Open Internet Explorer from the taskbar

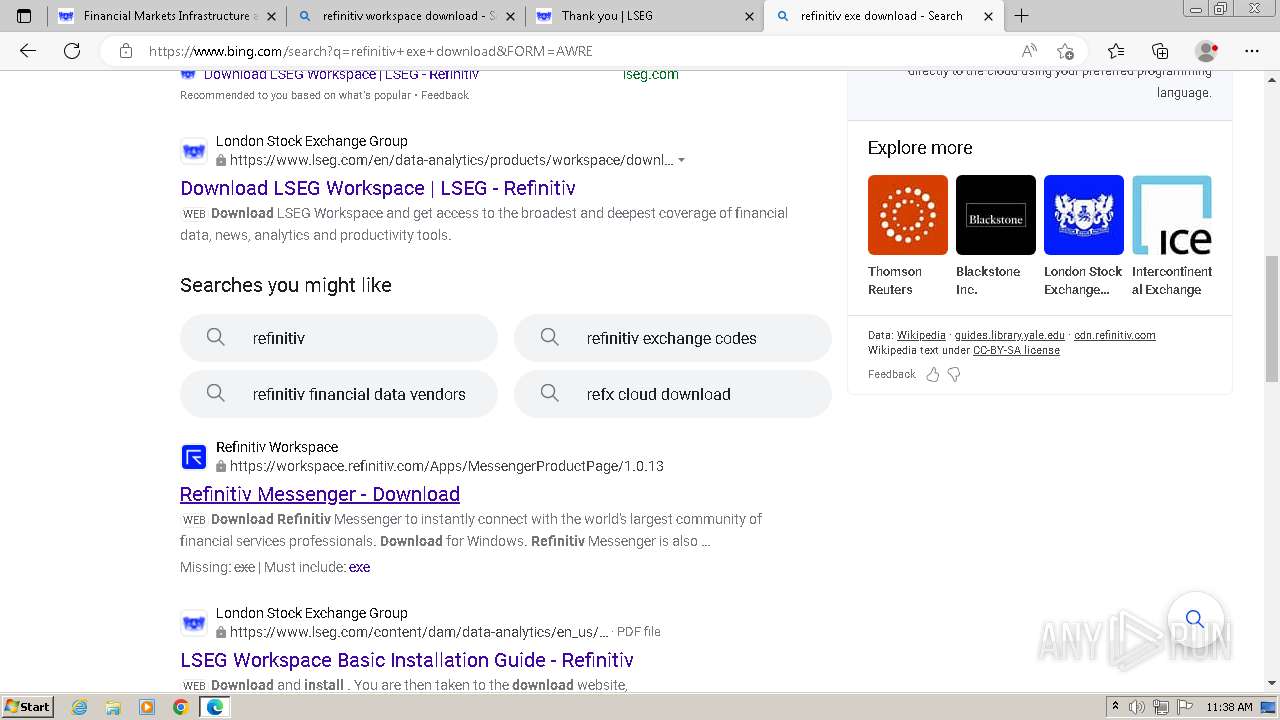point(80,707)
